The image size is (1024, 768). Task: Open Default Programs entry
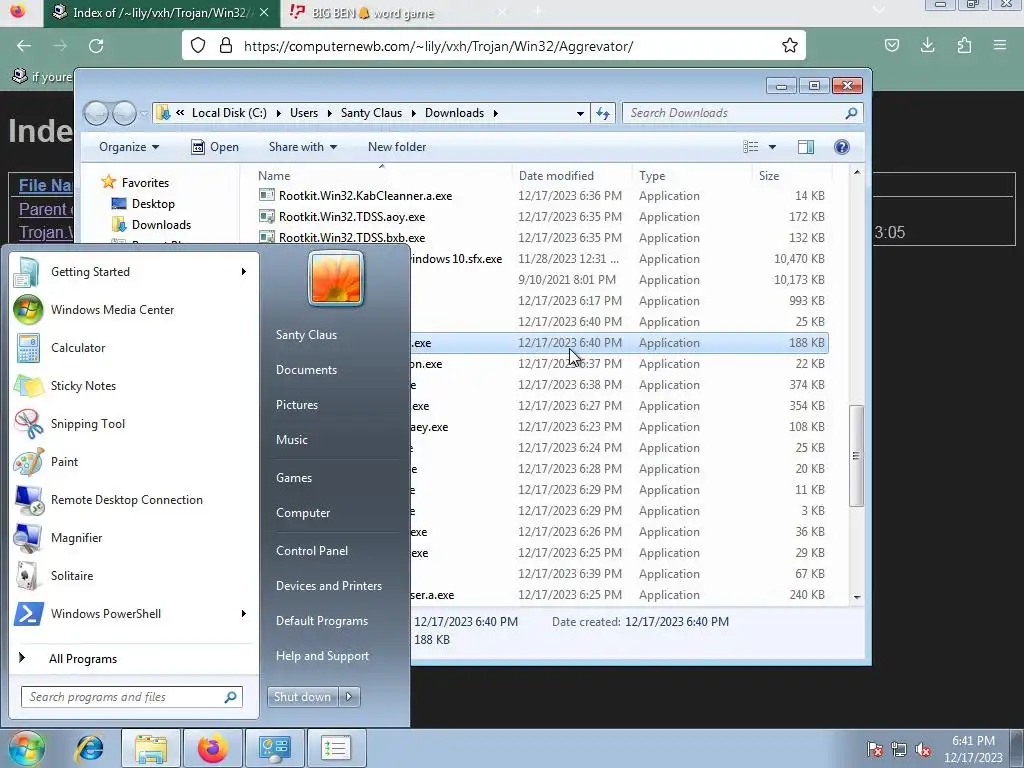pos(321,621)
